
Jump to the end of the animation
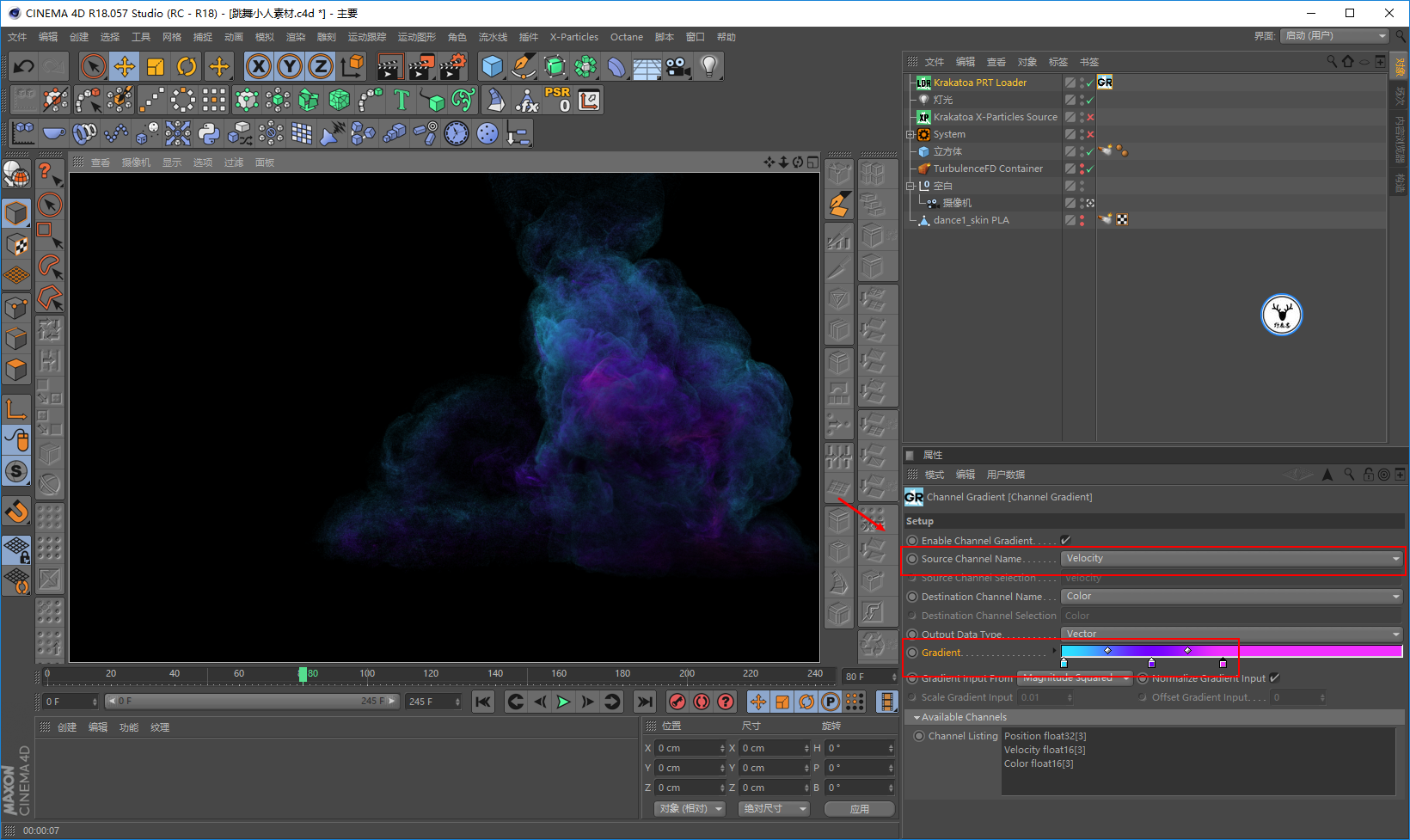pyautogui.click(x=645, y=702)
